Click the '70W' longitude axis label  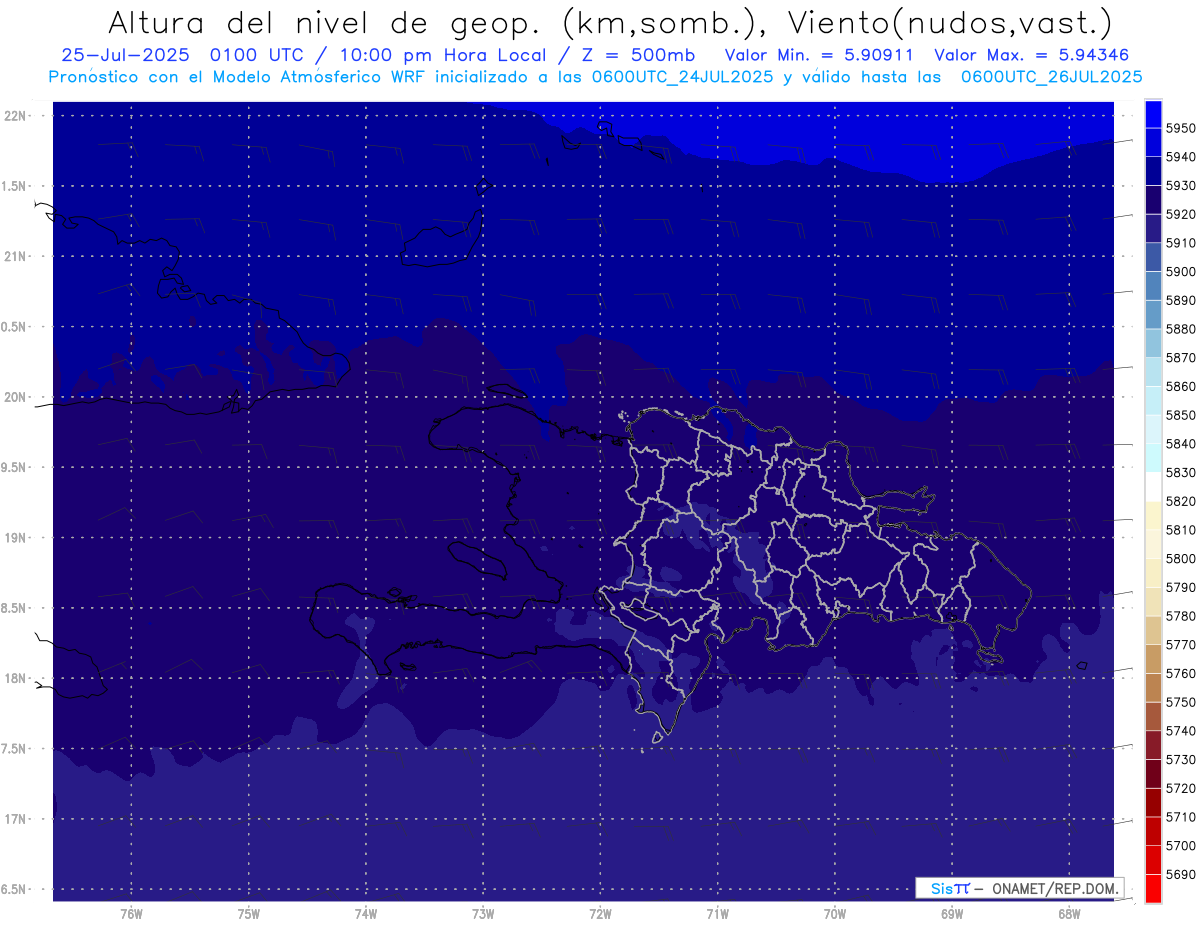coord(835,914)
